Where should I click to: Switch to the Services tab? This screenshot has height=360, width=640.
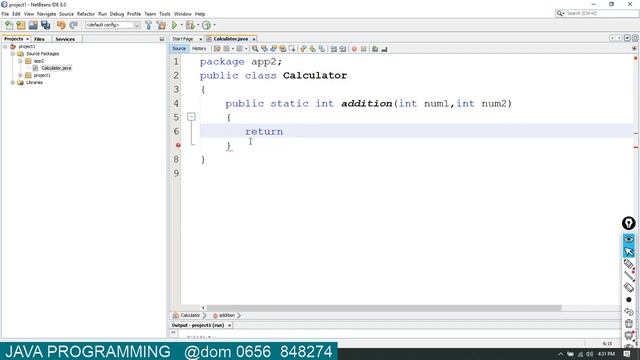click(65, 39)
